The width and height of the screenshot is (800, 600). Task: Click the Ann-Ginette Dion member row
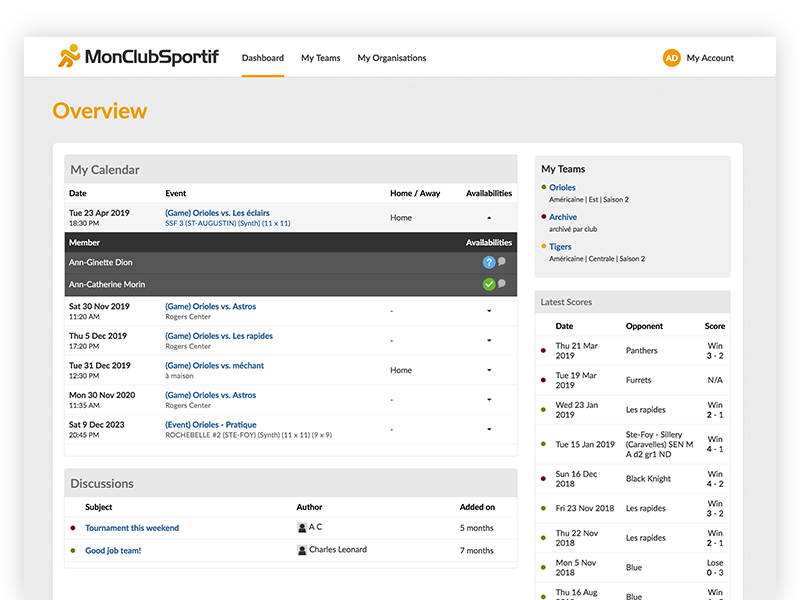point(291,263)
